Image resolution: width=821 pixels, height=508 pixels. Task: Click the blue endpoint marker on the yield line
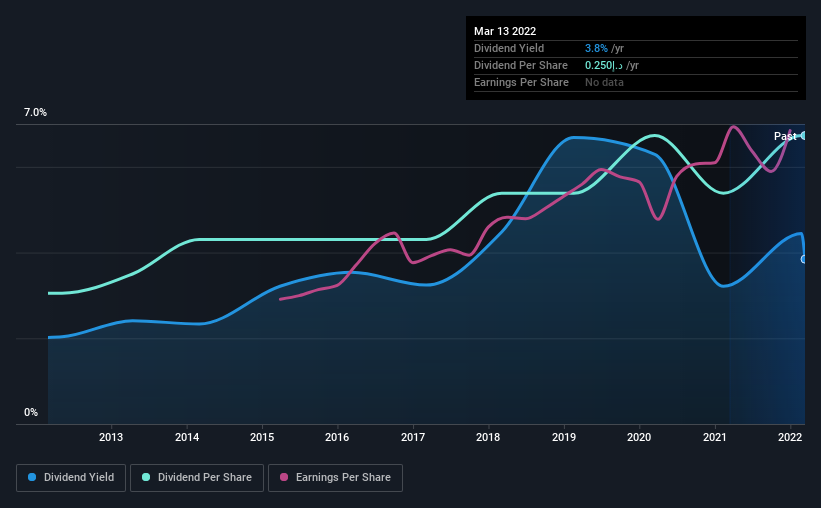(x=803, y=259)
